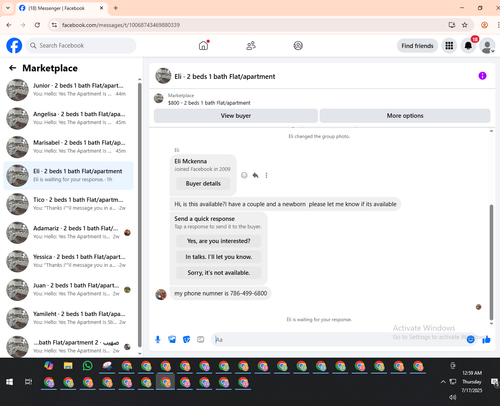
Task: View site information icon in address bar
Action: (x=54, y=25)
